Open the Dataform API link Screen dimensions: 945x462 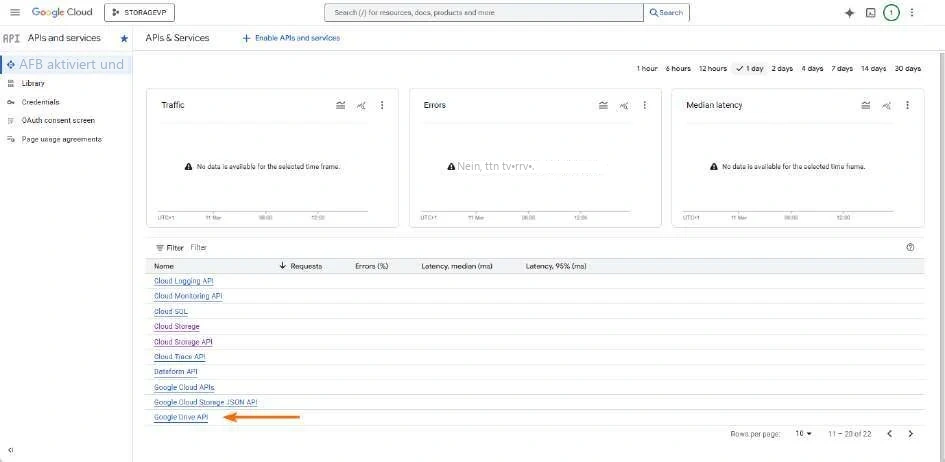(x=175, y=372)
